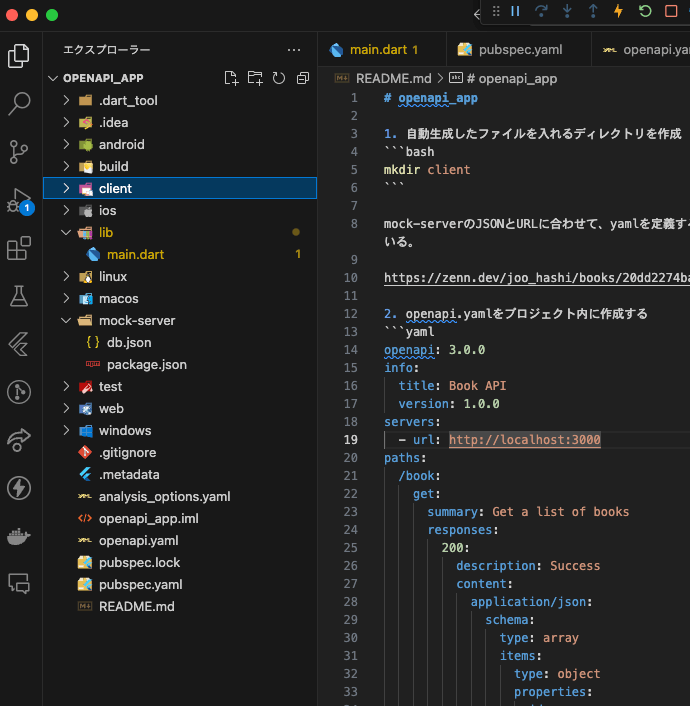Open the Extensions view icon

click(x=19, y=248)
